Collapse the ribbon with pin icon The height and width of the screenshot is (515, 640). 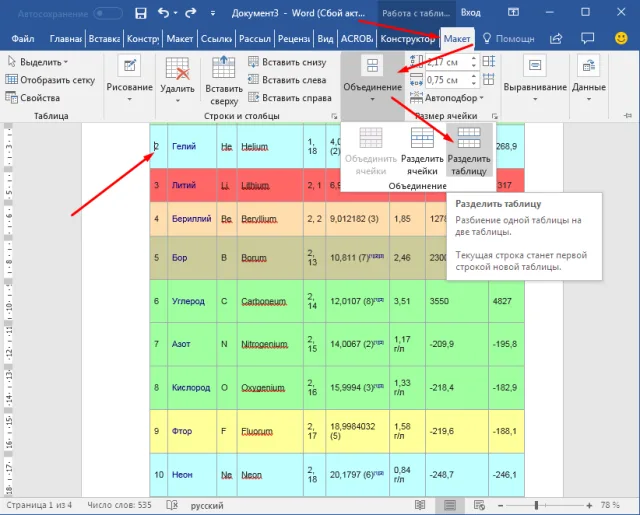click(x=628, y=116)
